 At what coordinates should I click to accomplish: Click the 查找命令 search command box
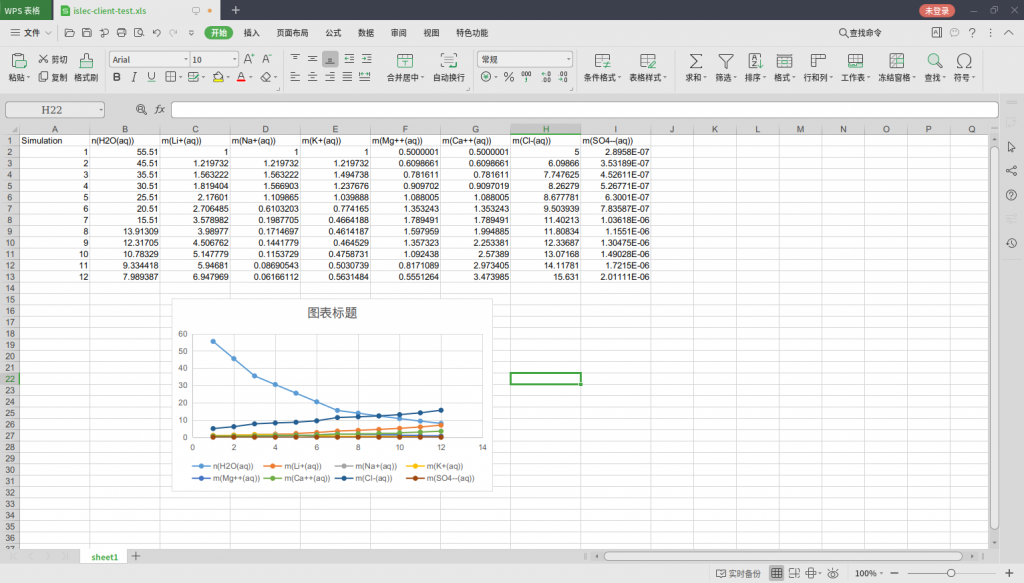[860, 33]
